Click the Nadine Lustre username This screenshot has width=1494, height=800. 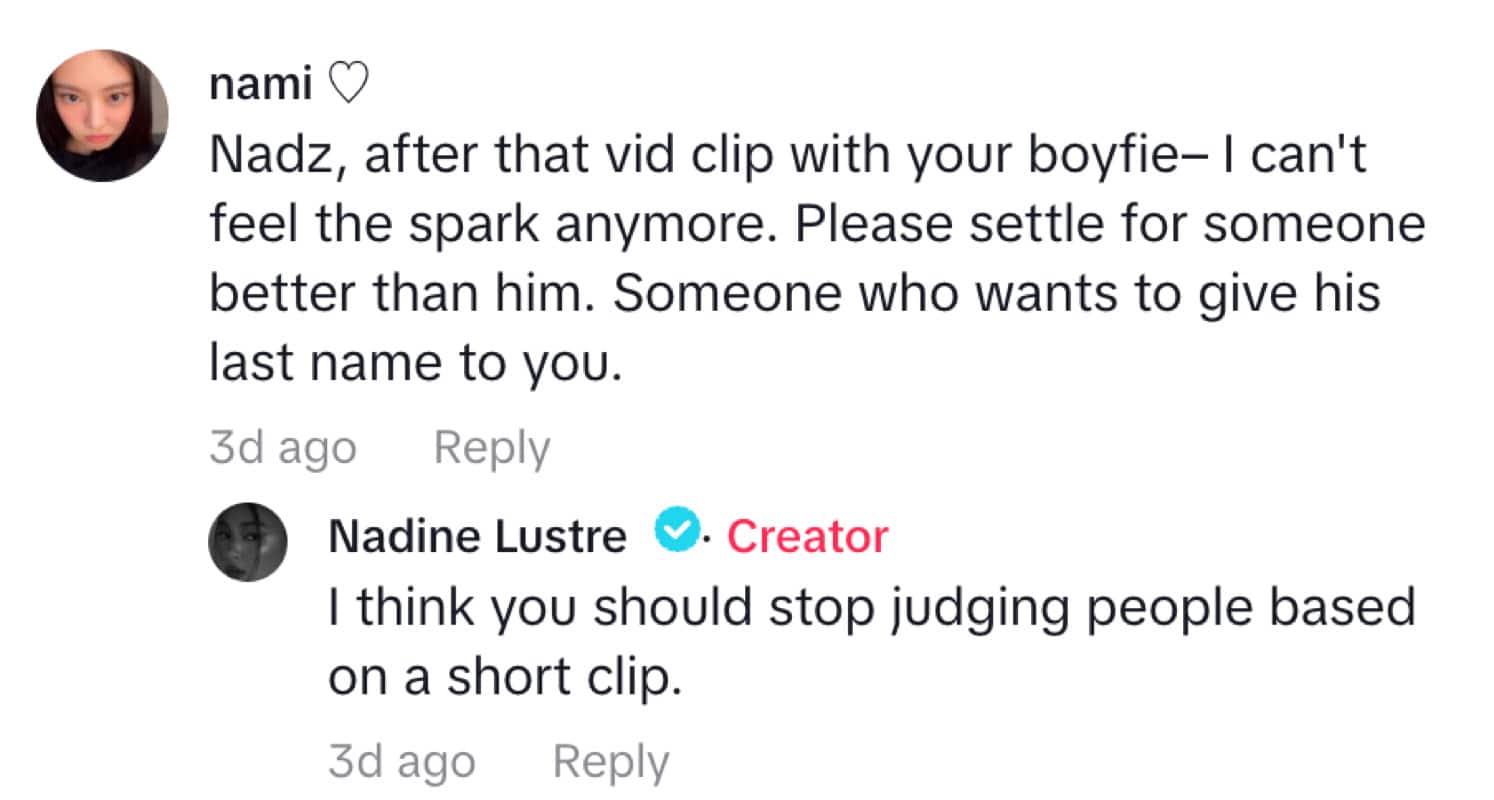(478, 537)
